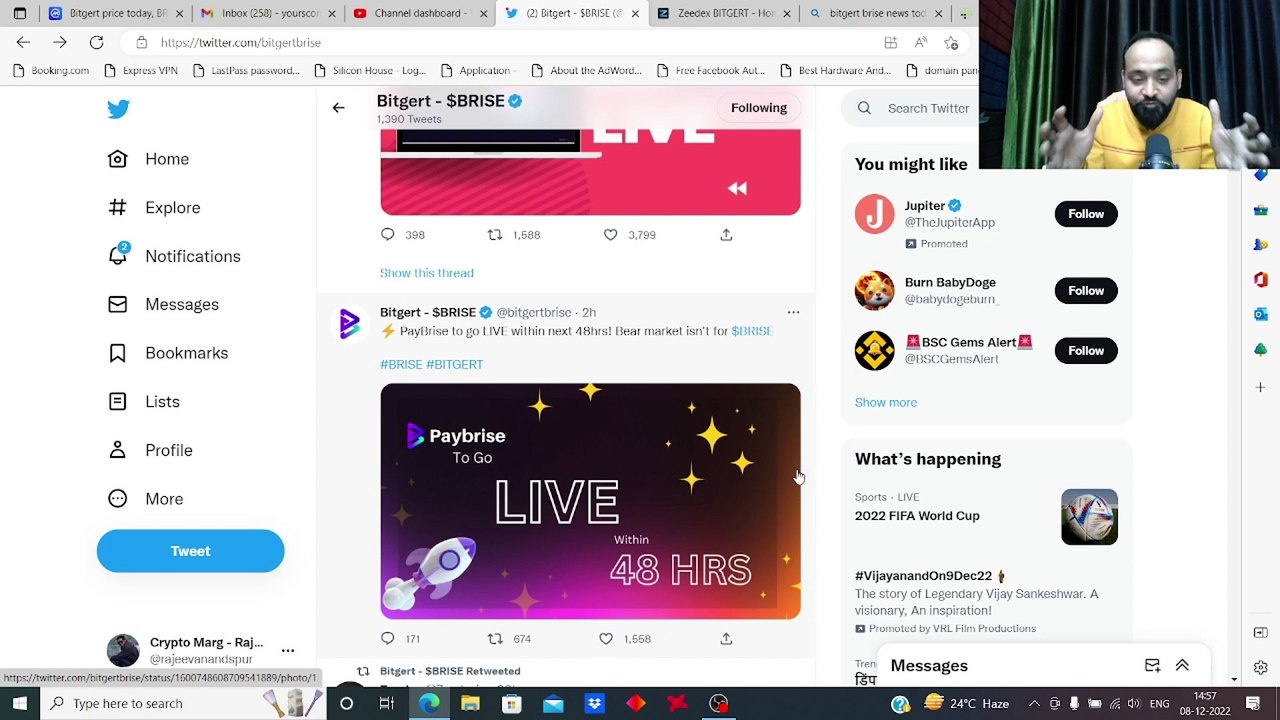Open the Booking.com bookmark

(51, 71)
